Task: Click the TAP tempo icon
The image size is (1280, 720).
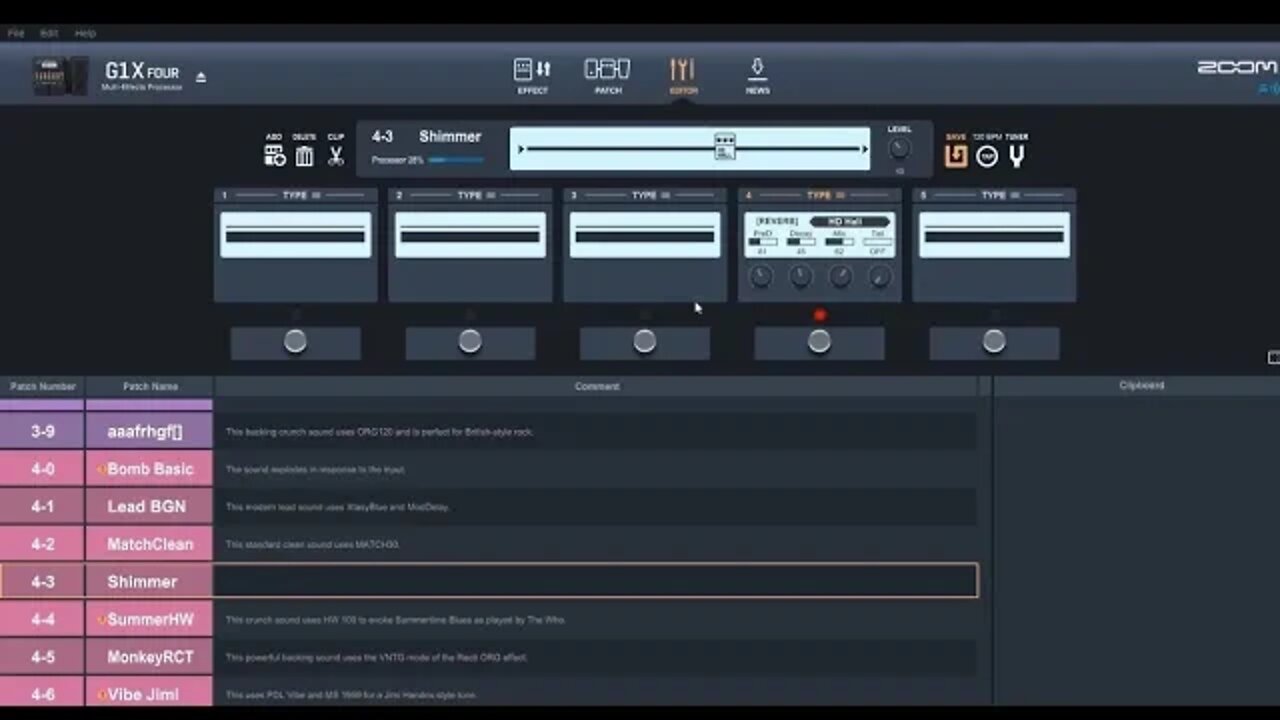Action: pyautogui.click(x=987, y=157)
